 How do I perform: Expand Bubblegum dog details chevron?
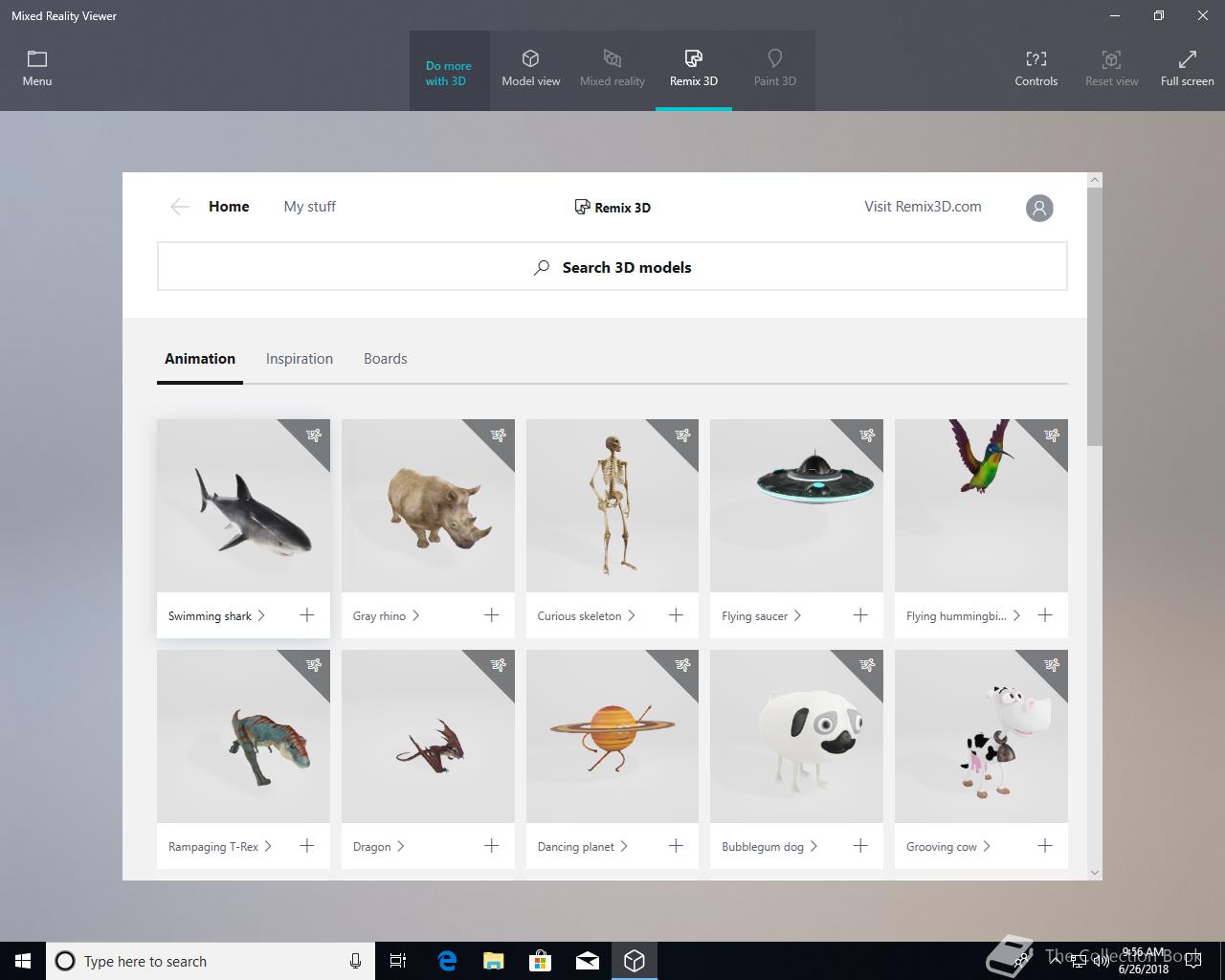(813, 846)
